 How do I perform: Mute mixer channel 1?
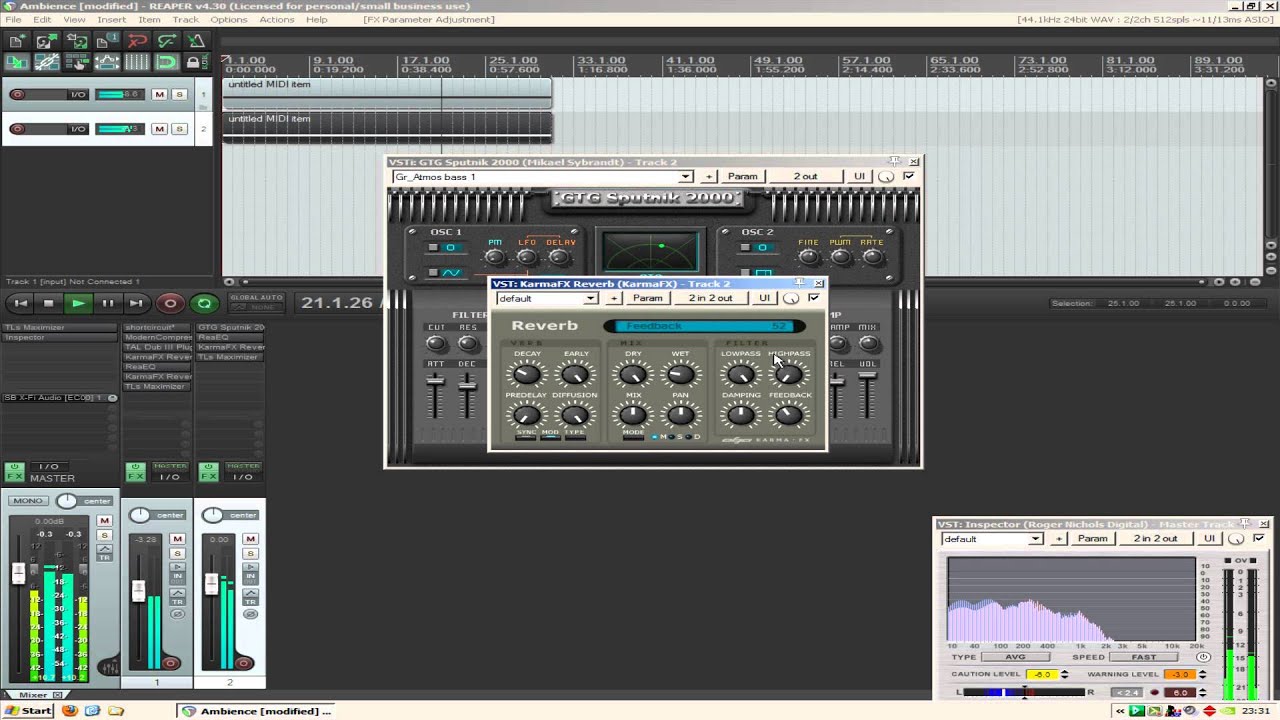pos(177,539)
